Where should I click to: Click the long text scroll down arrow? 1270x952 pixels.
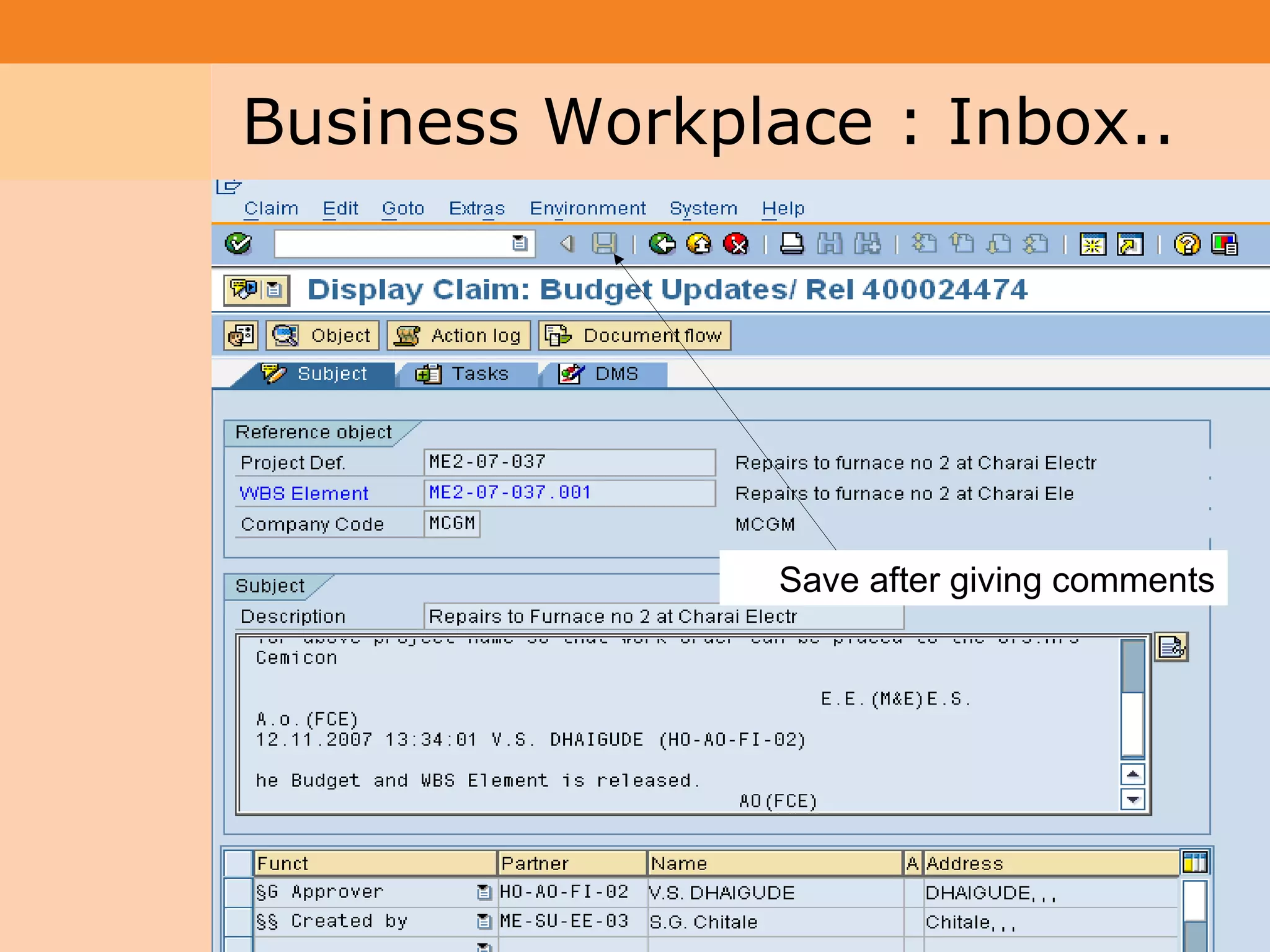[x=1132, y=800]
